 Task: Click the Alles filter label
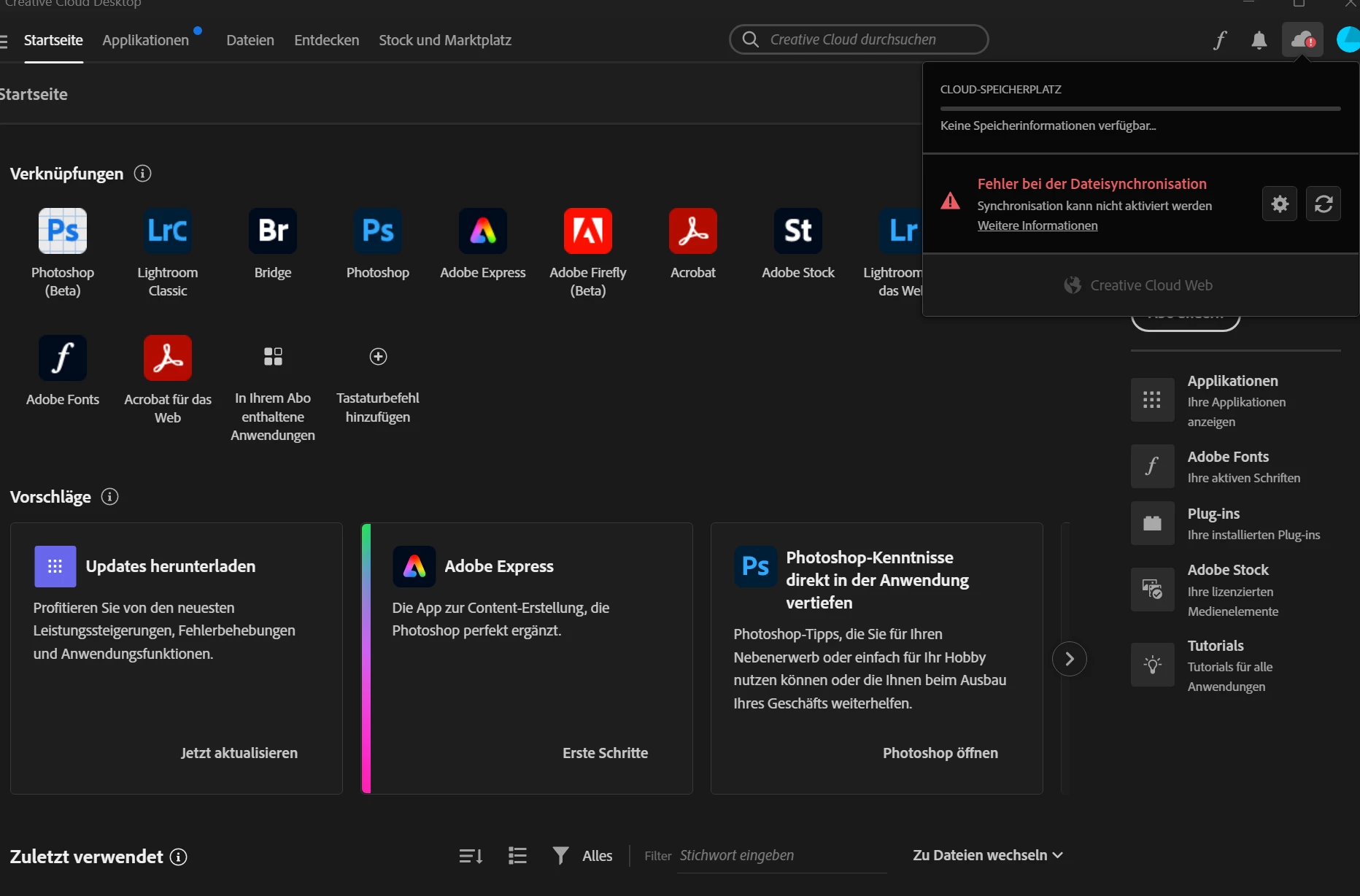point(597,856)
